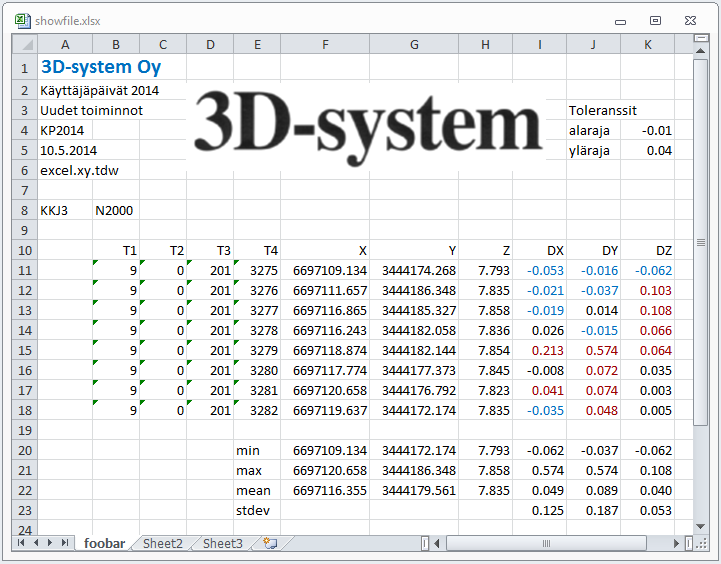Select the yläraja value 0.04

point(647,150)
